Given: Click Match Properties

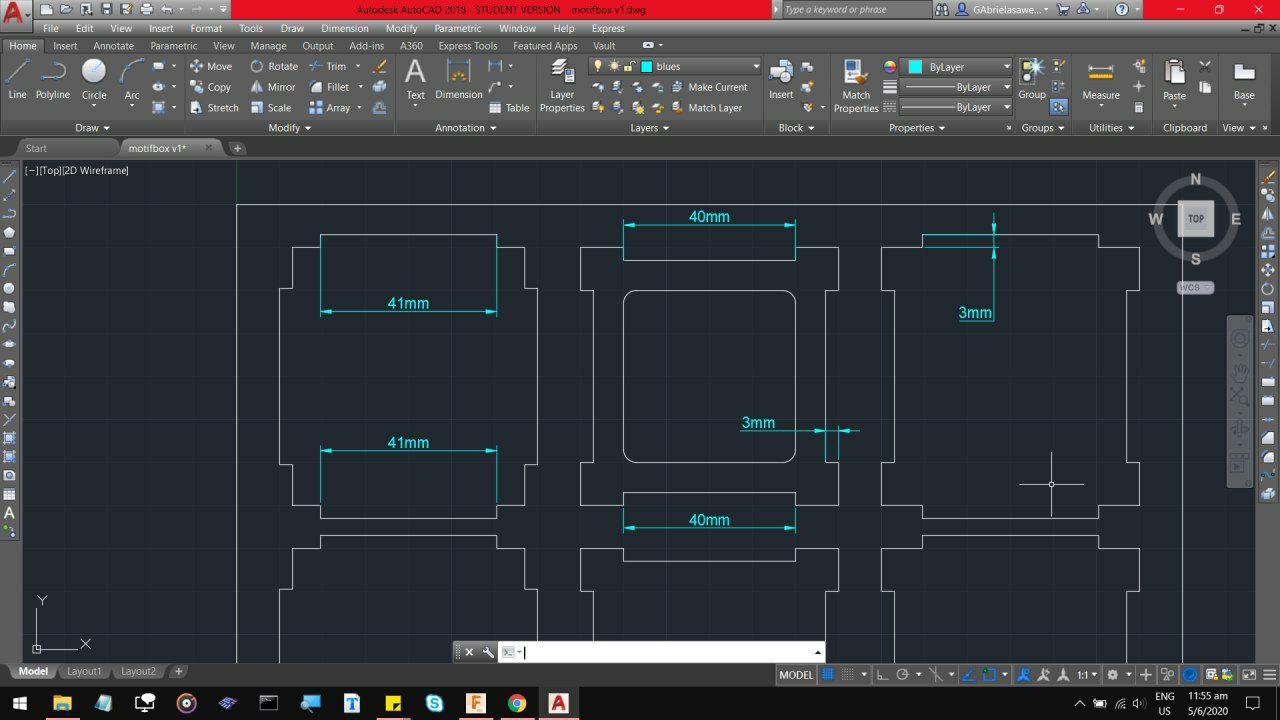Looking at the screenshot, I should tap(856, 85).
